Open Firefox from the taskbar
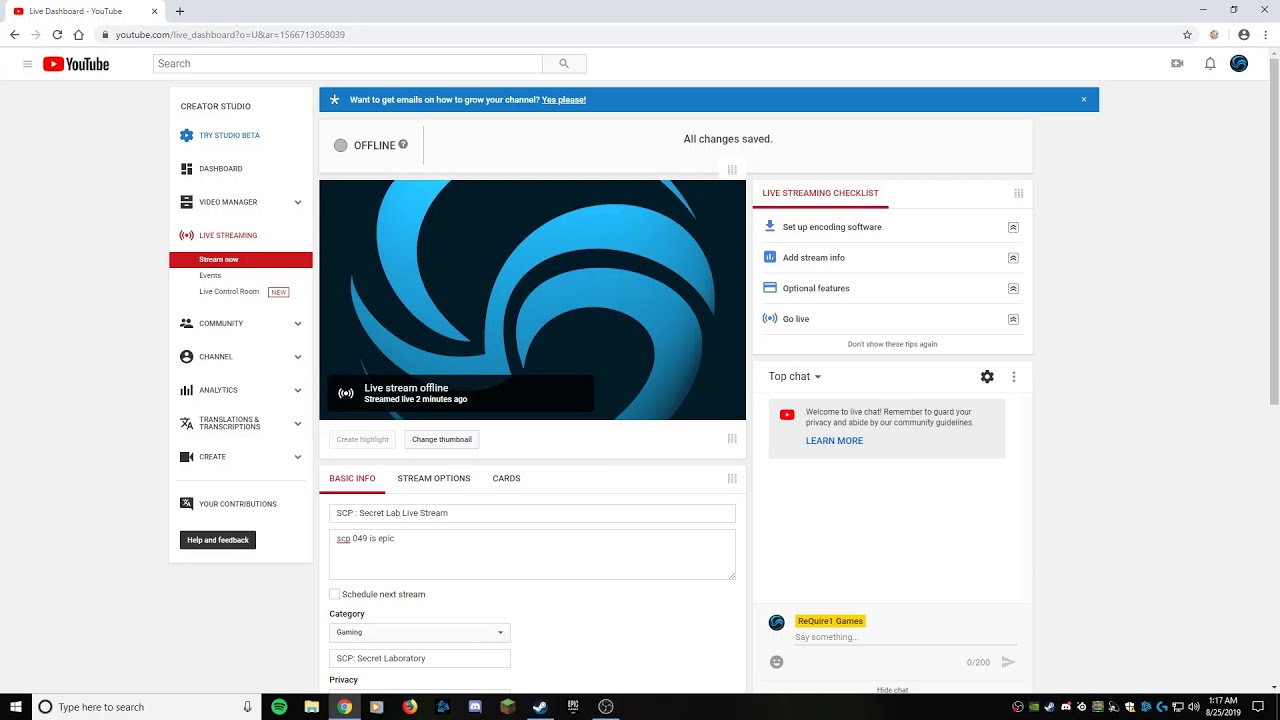Screen dimensions: 1280x720 pos(410,707)
